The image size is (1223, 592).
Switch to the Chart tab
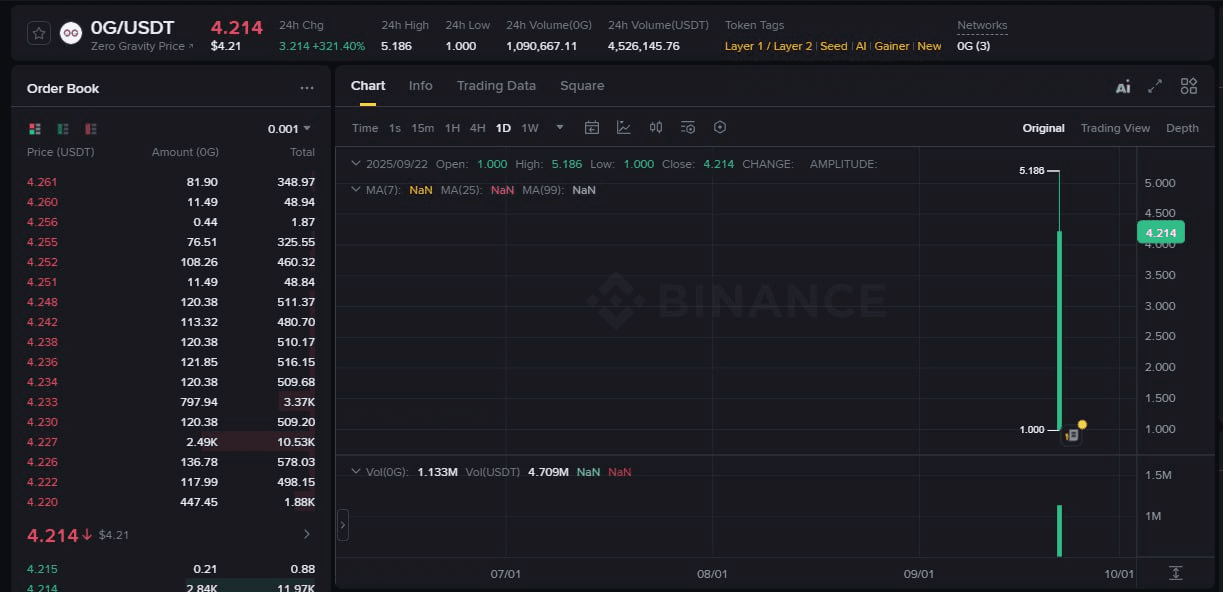(x=368, y=86)
